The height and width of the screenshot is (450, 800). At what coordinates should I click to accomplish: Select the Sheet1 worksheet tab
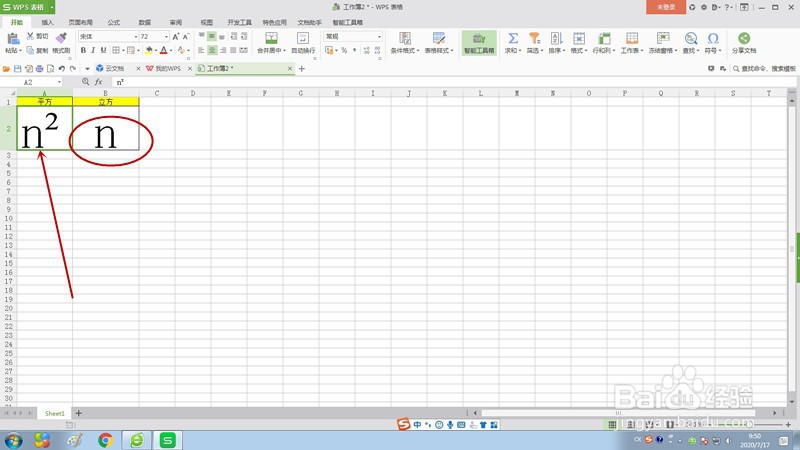tap(55, 413)
